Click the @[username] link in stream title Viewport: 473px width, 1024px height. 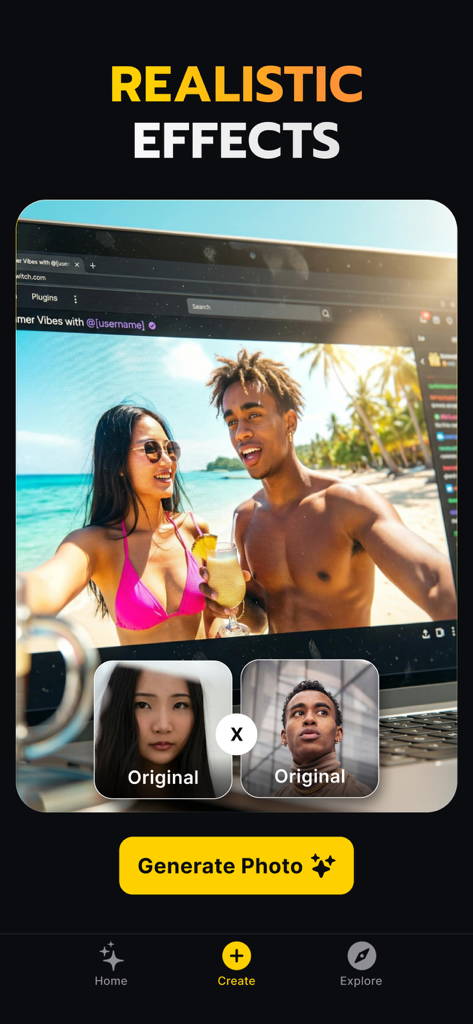point(115,323)
